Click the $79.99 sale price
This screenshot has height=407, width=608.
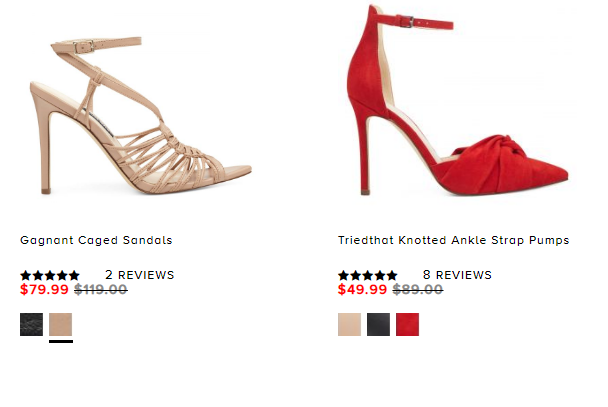[x=44, y=289]
